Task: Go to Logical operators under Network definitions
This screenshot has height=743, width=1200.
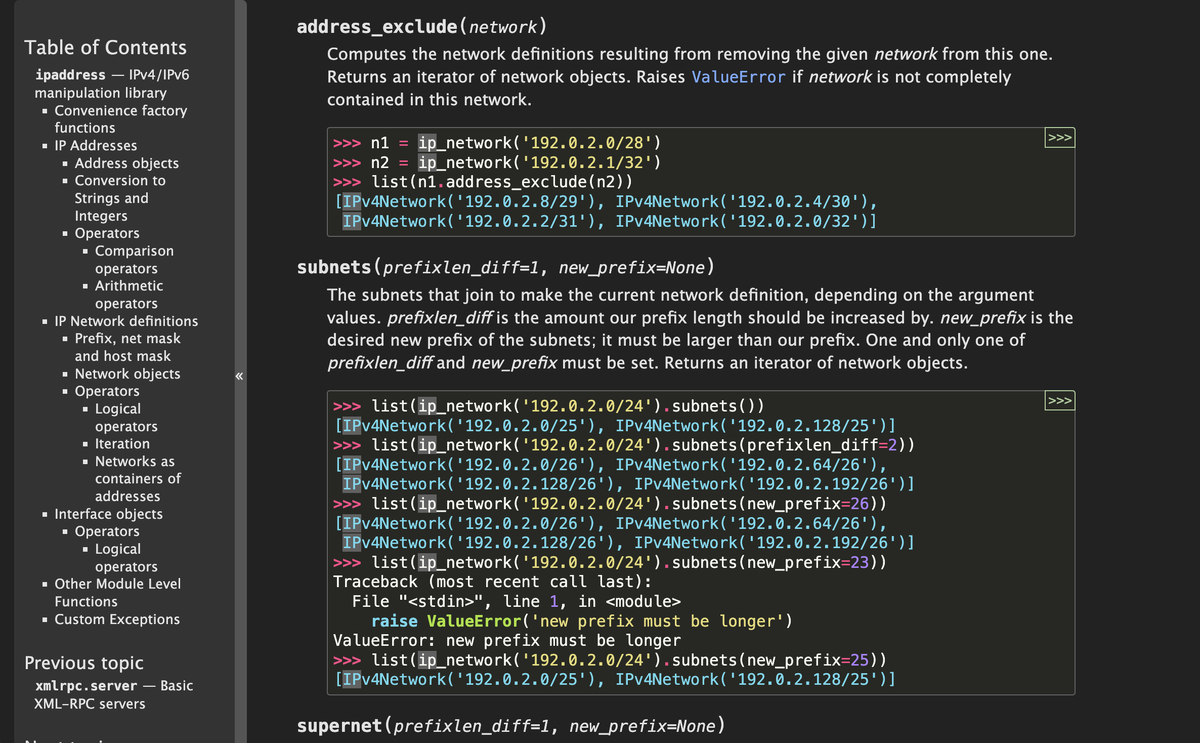Action: point(126,417)
